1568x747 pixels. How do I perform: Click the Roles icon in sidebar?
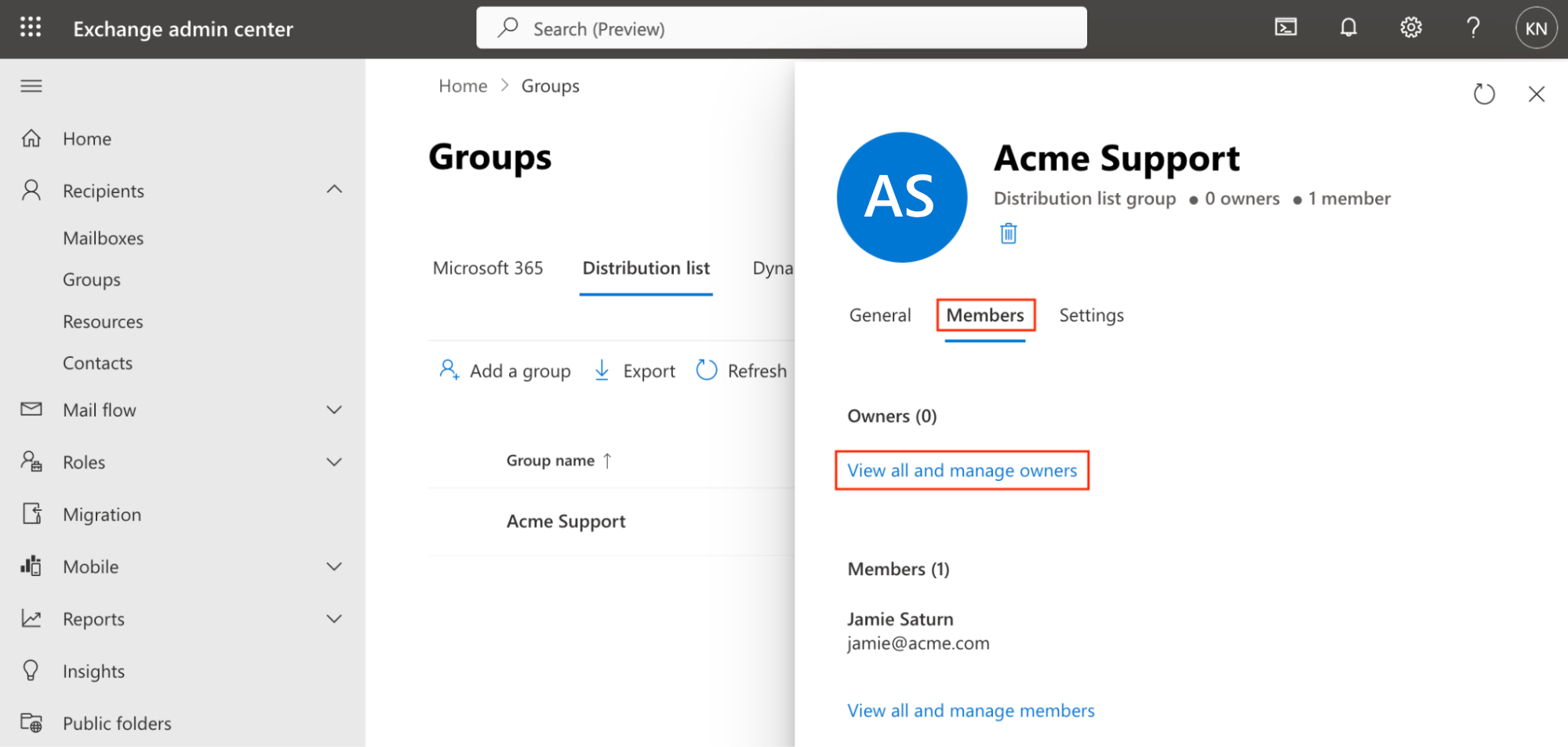(31, 461)
